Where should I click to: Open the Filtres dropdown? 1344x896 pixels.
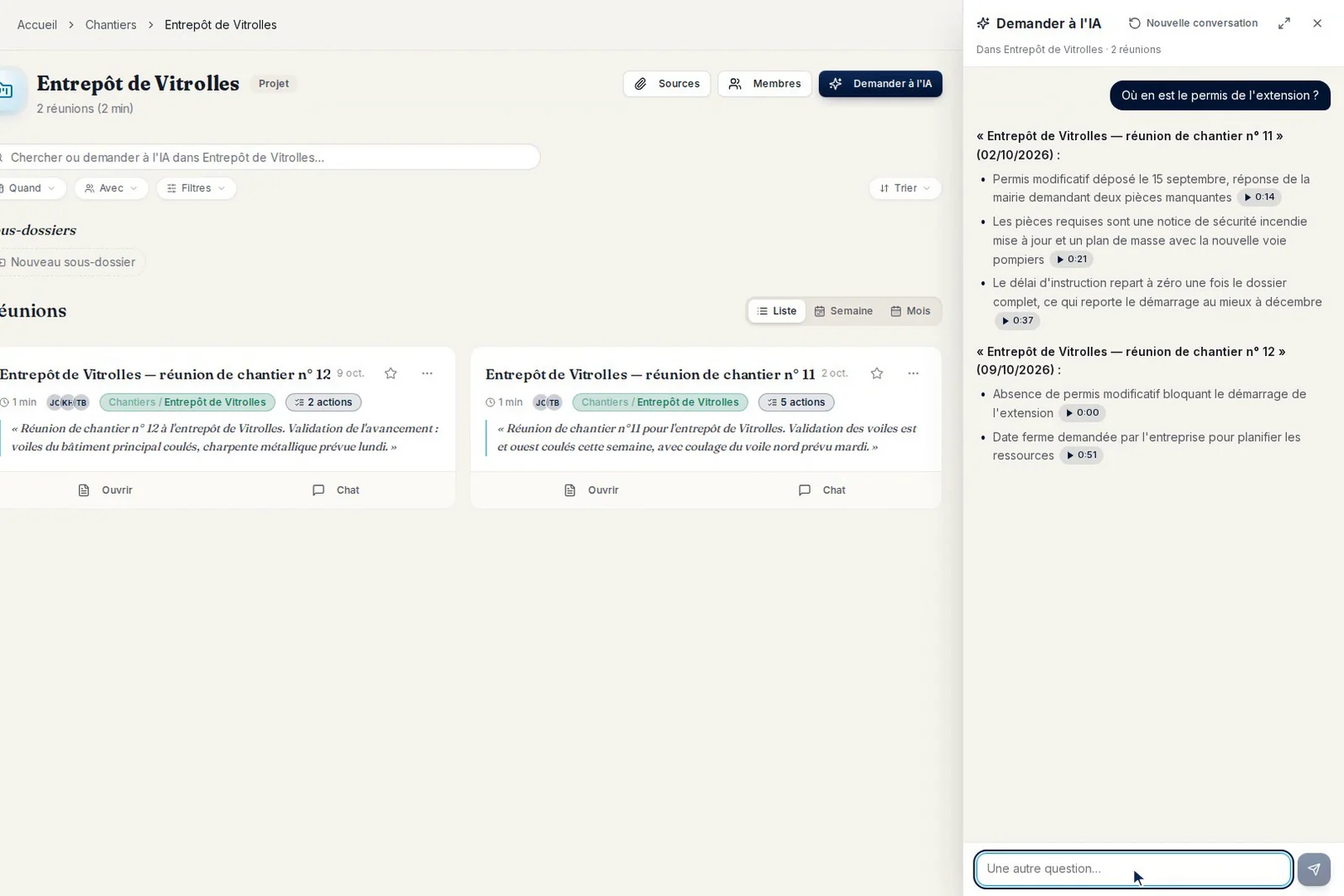click(196, 188)
